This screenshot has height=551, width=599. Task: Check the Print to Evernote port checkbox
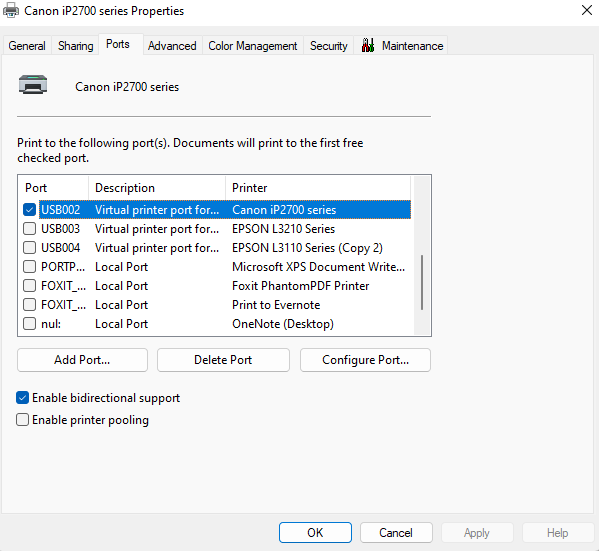29,305
